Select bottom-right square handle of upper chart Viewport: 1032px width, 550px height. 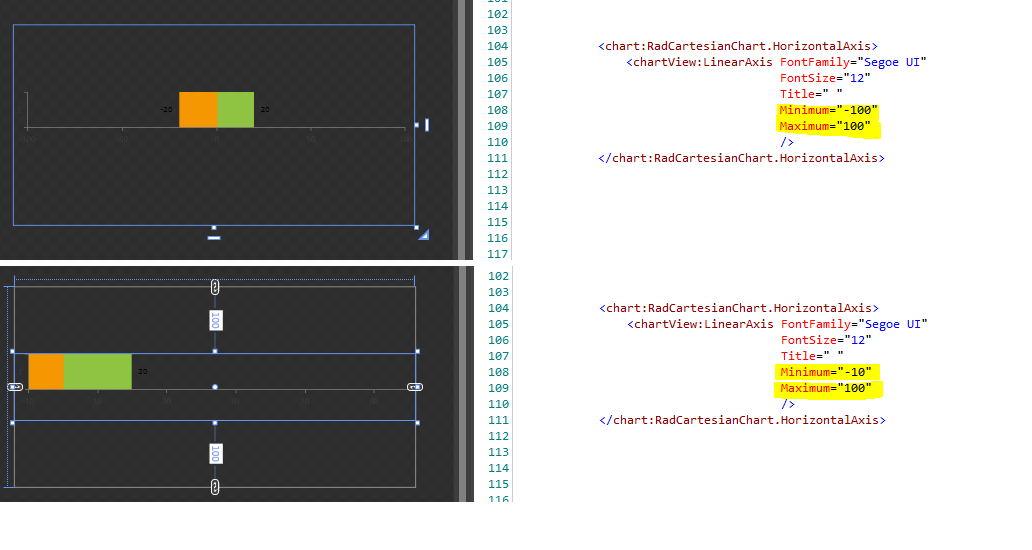pyautogui.click(x=417, y=228)
